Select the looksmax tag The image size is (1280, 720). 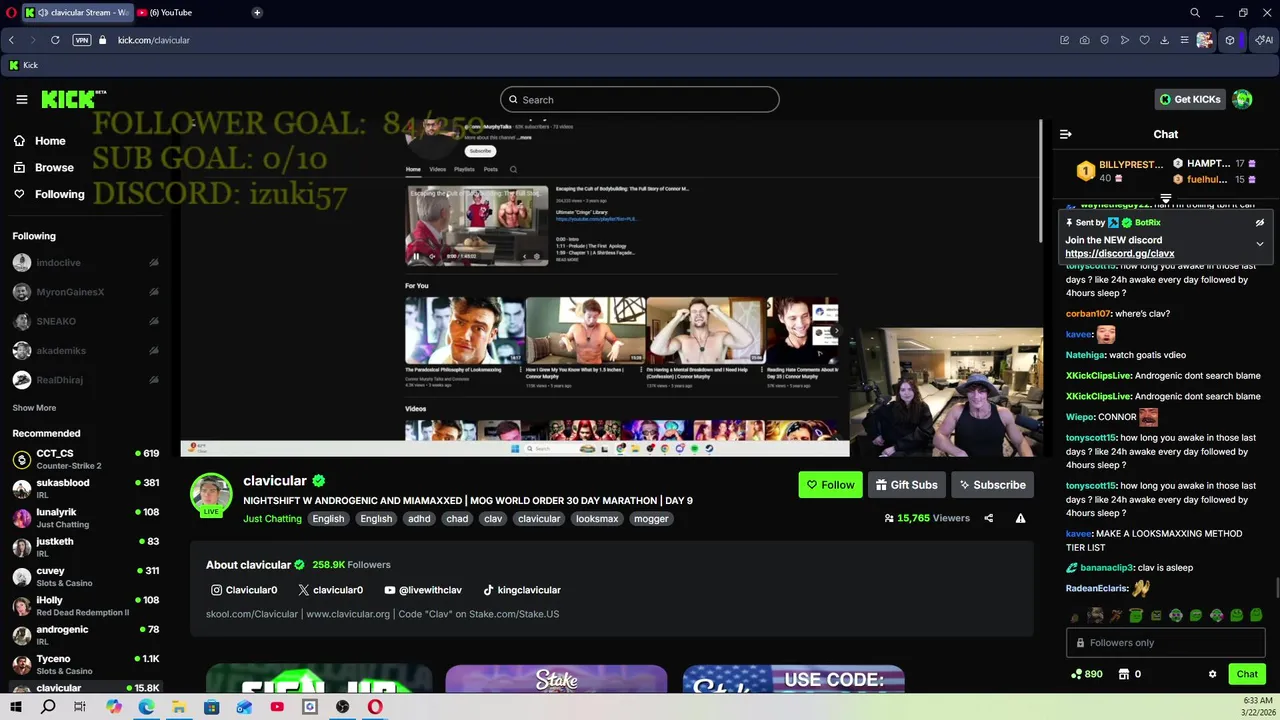tap(597, 519)
